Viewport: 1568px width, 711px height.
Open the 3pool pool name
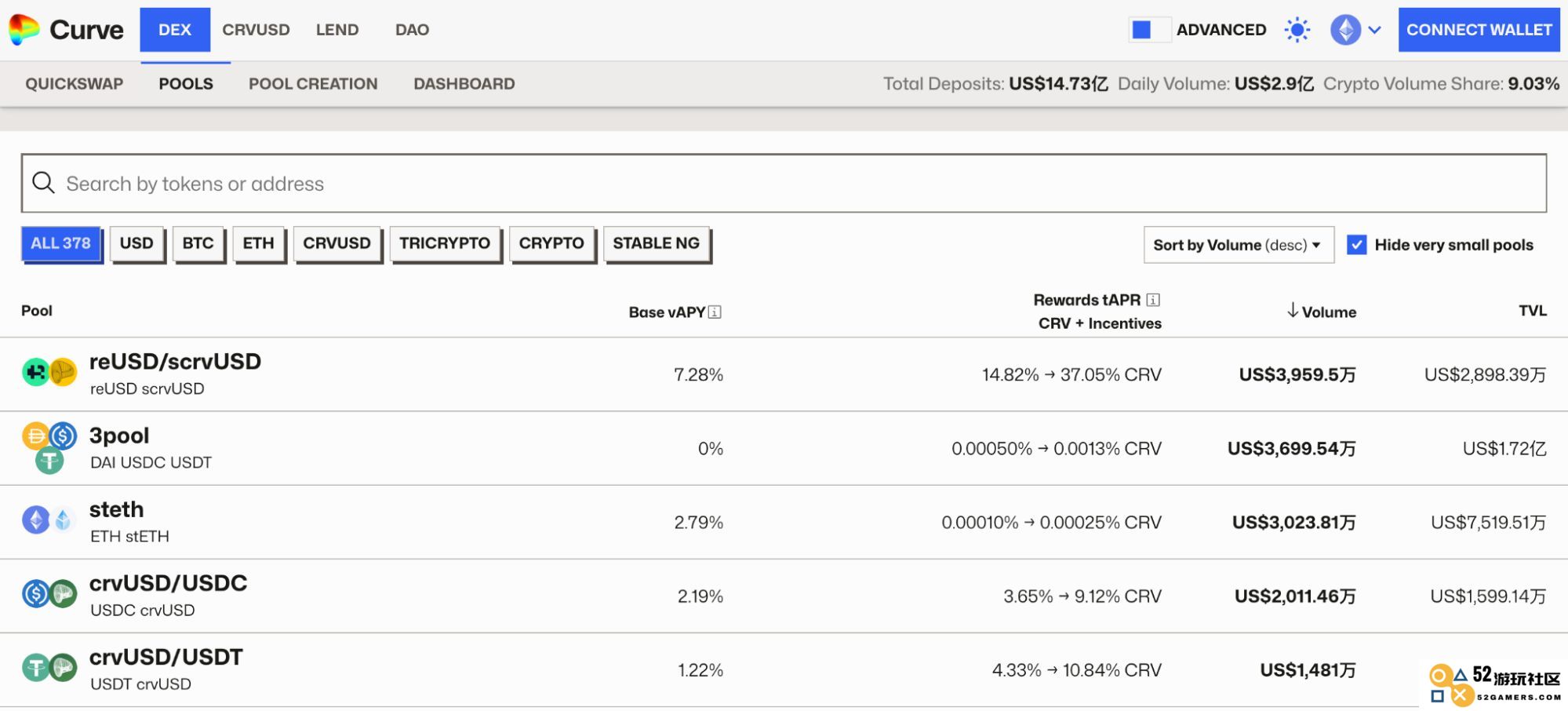tap(119, 436)
